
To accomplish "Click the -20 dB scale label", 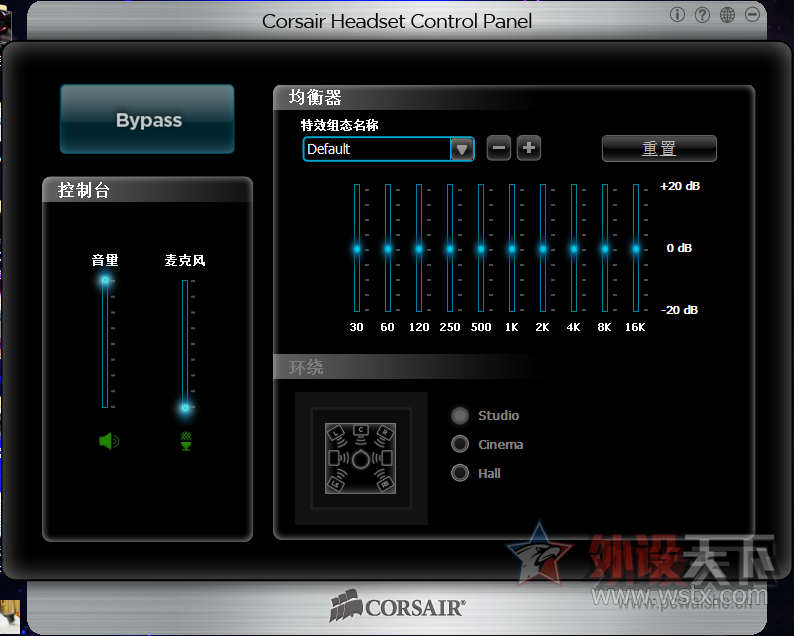I will [x=680, y=310].
